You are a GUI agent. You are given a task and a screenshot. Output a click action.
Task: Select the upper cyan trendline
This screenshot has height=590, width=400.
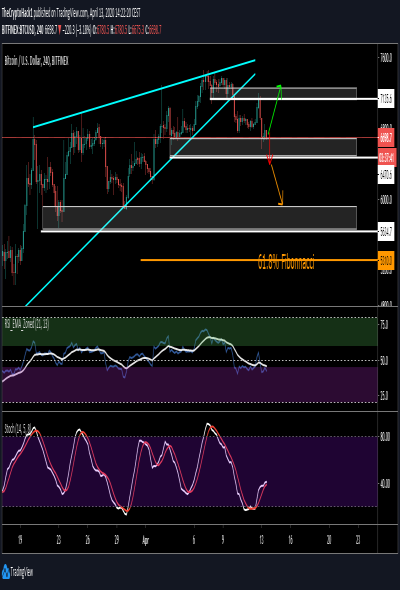coord(144,93)
